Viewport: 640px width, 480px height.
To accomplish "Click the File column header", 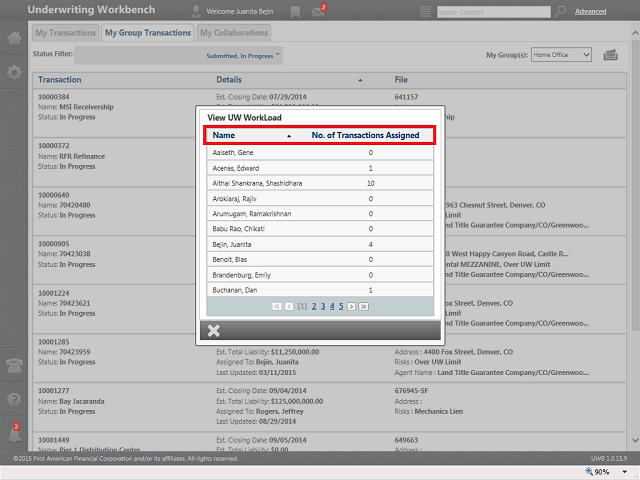I will point(401,80).
